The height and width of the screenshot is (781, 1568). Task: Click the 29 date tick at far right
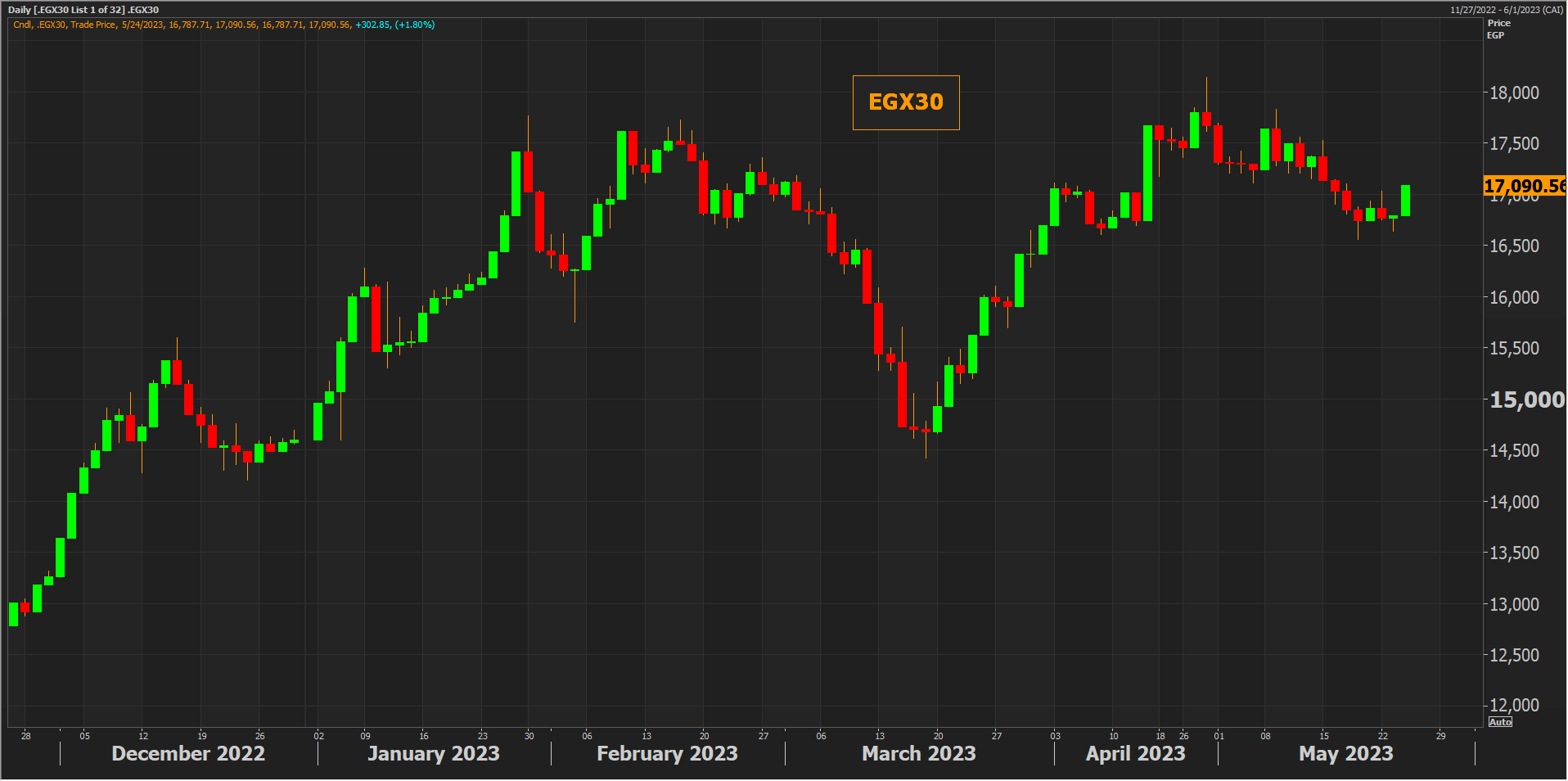click(1440, 736)
